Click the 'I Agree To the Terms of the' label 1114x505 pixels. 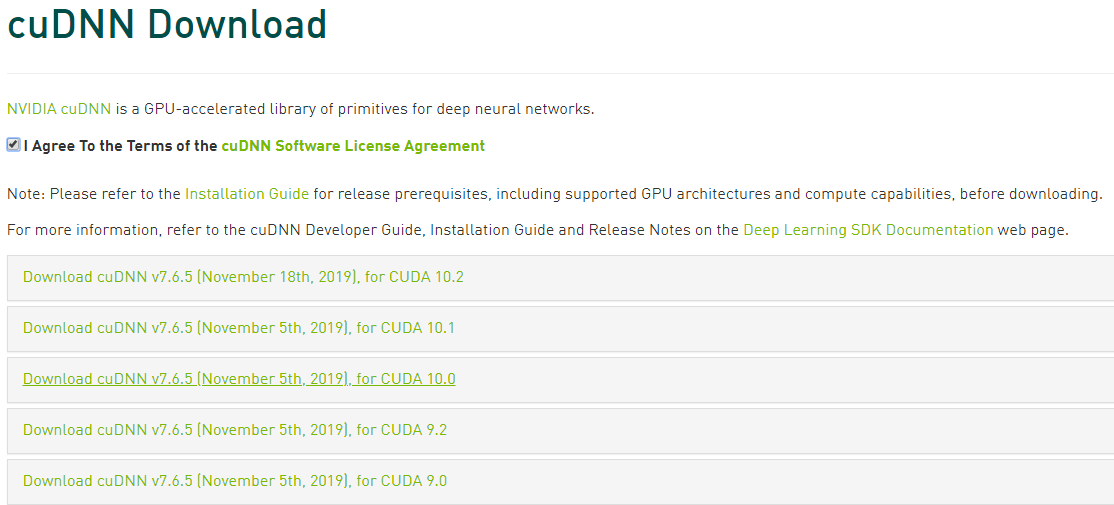(x=121, y=146)
